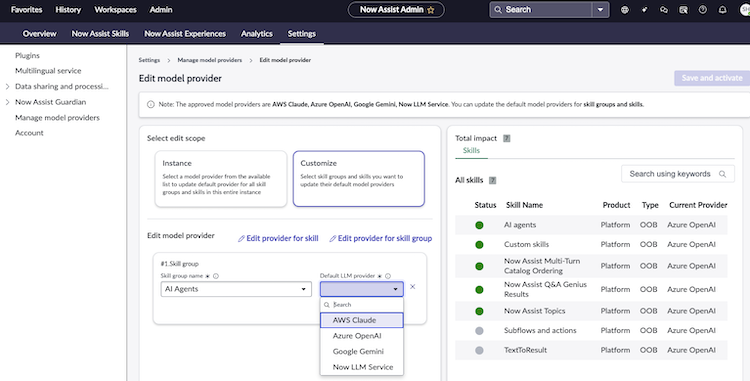Open the chat conversations icon in header
The width and height of the screenshot is (750, 381).
pyautogui.click(x=663, y=10)
